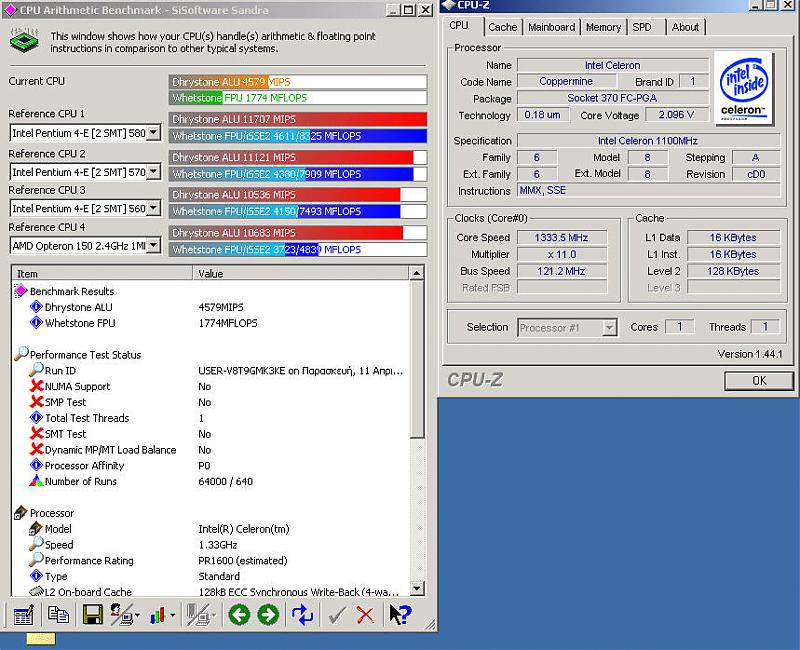Click the icon beside Processor section header

[20, 512]
